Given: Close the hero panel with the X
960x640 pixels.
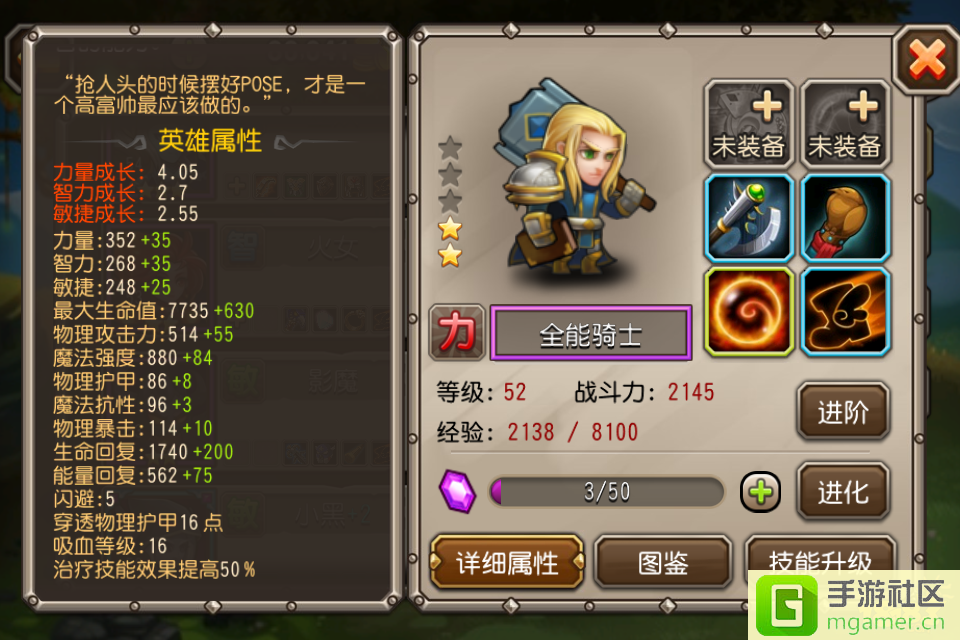Looking at the screenshot, I should 926,60.
